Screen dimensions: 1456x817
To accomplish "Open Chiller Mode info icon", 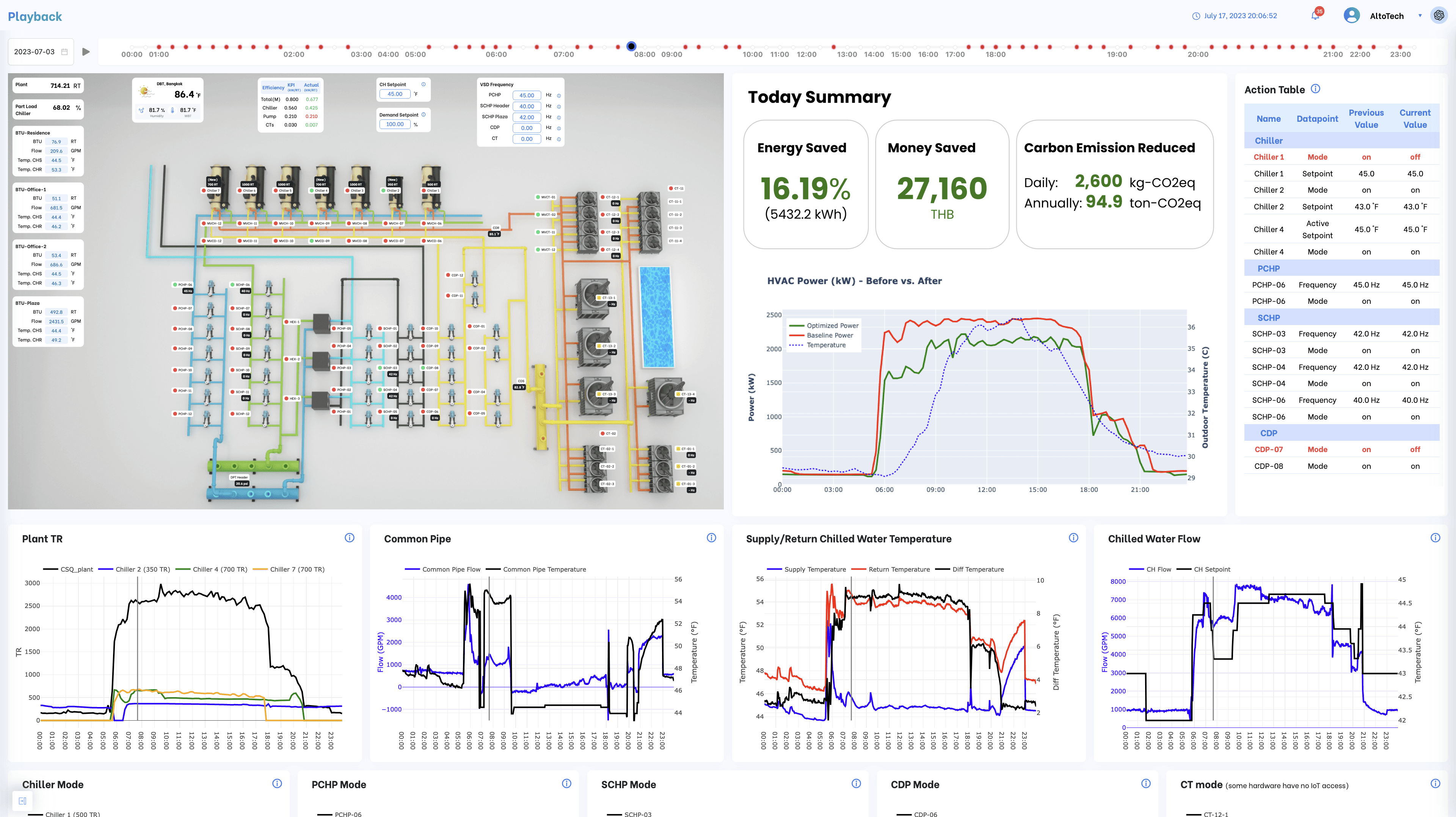I will click(277, 783).
